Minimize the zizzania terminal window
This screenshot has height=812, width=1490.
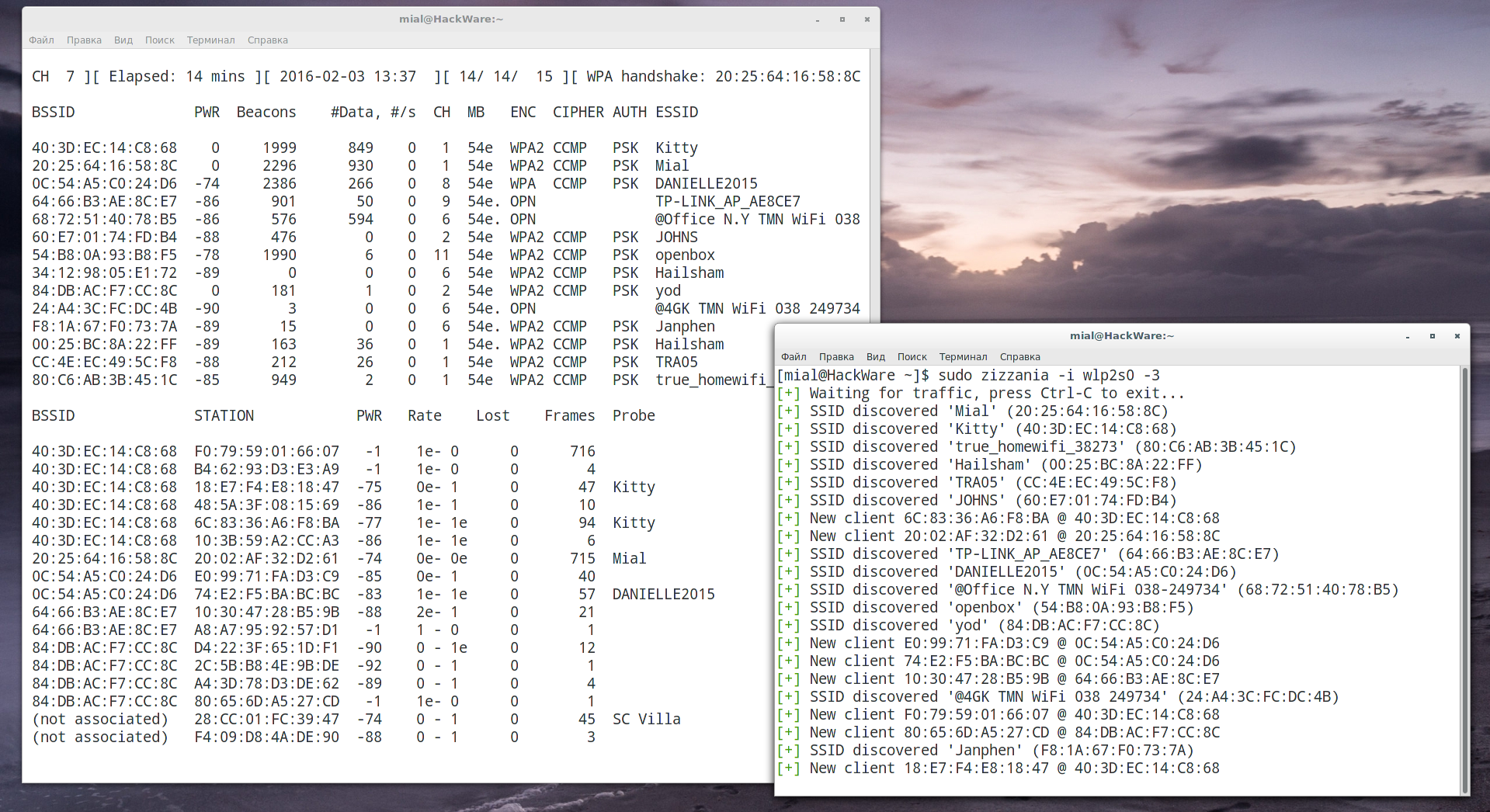pos(1408,336)
